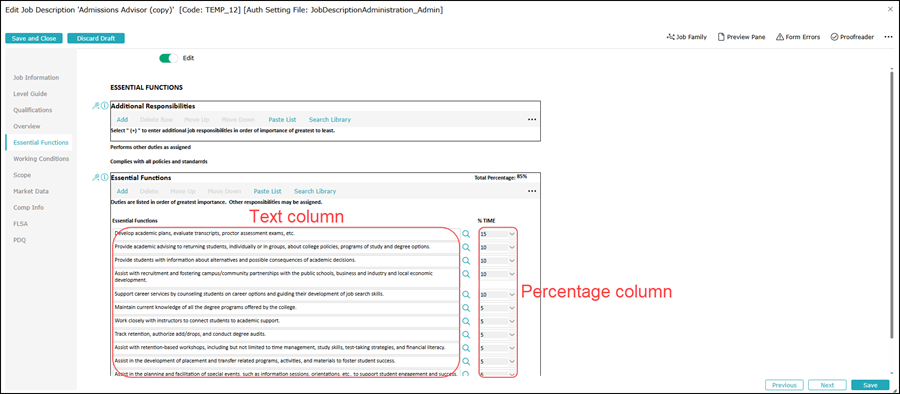Click search icon for 'Assist with recruitment' row

coord(466,274)
